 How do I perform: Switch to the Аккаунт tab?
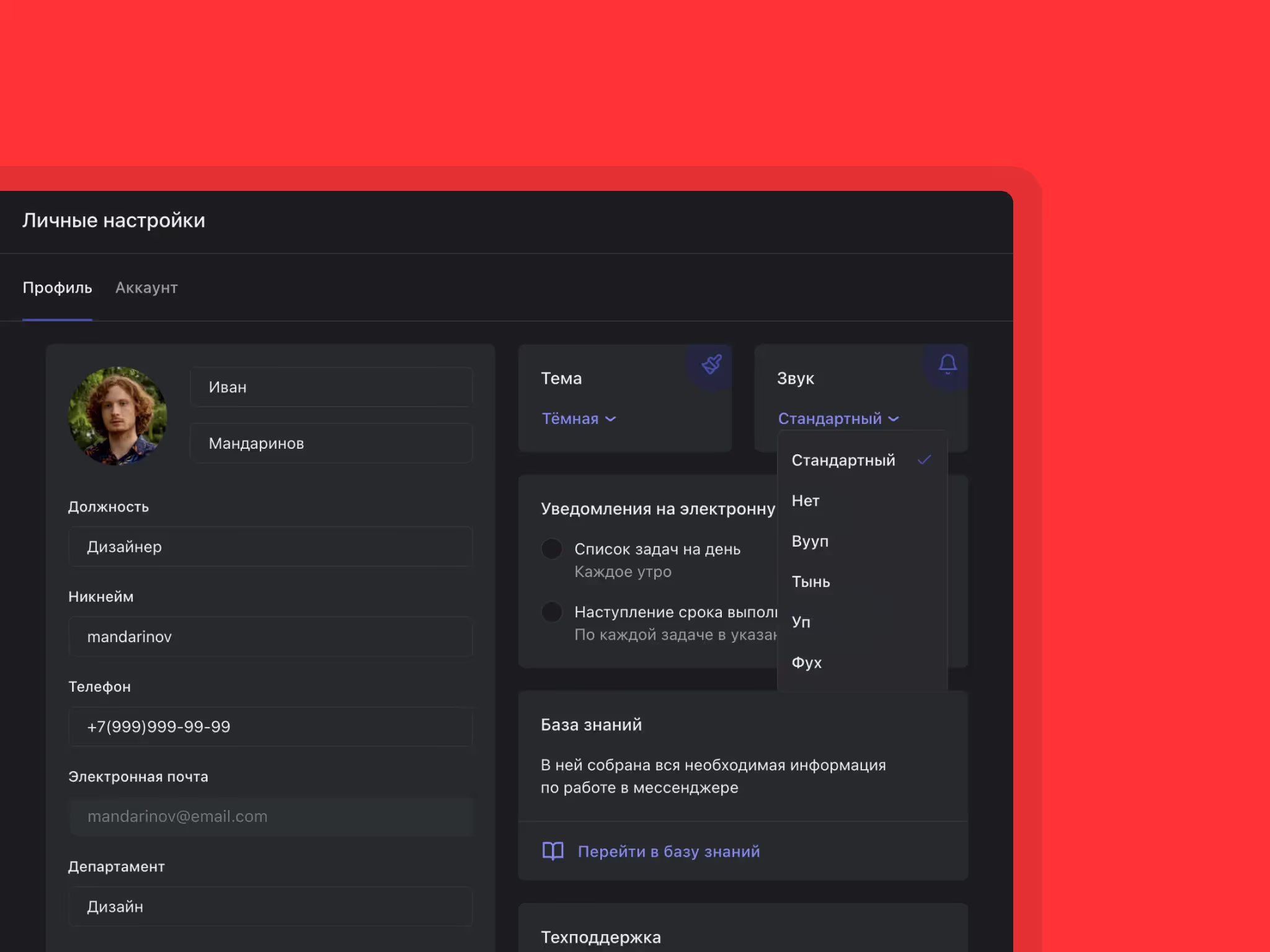point(146,288)
